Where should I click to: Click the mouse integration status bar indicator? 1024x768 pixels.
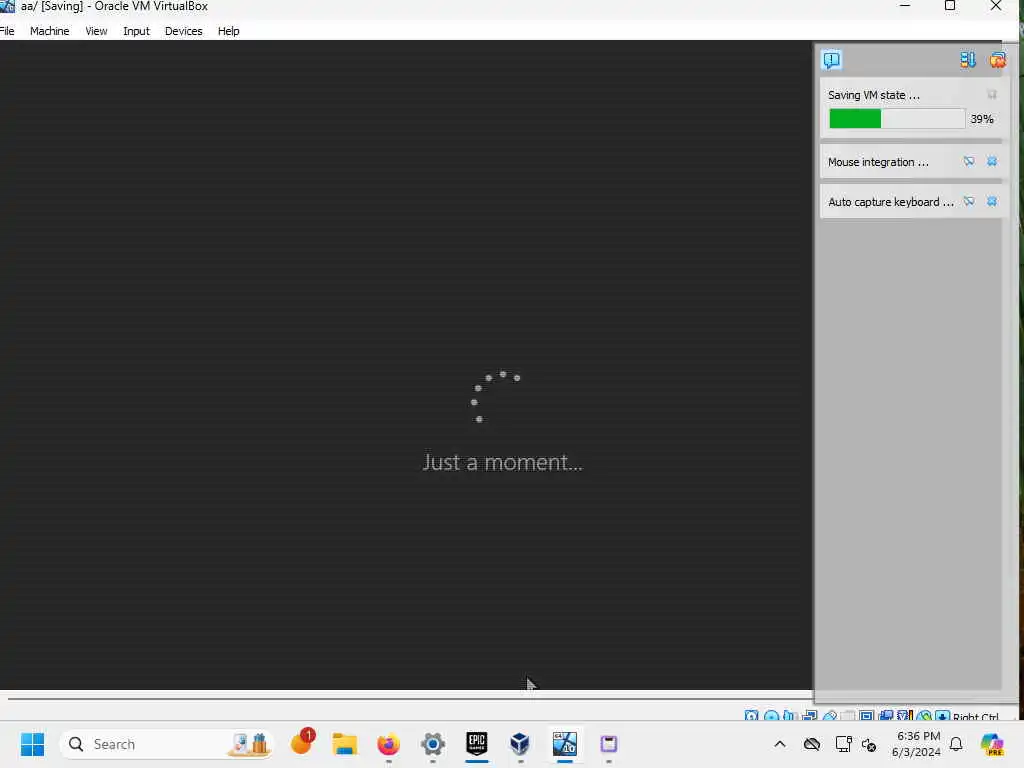(x=924, y=716)
